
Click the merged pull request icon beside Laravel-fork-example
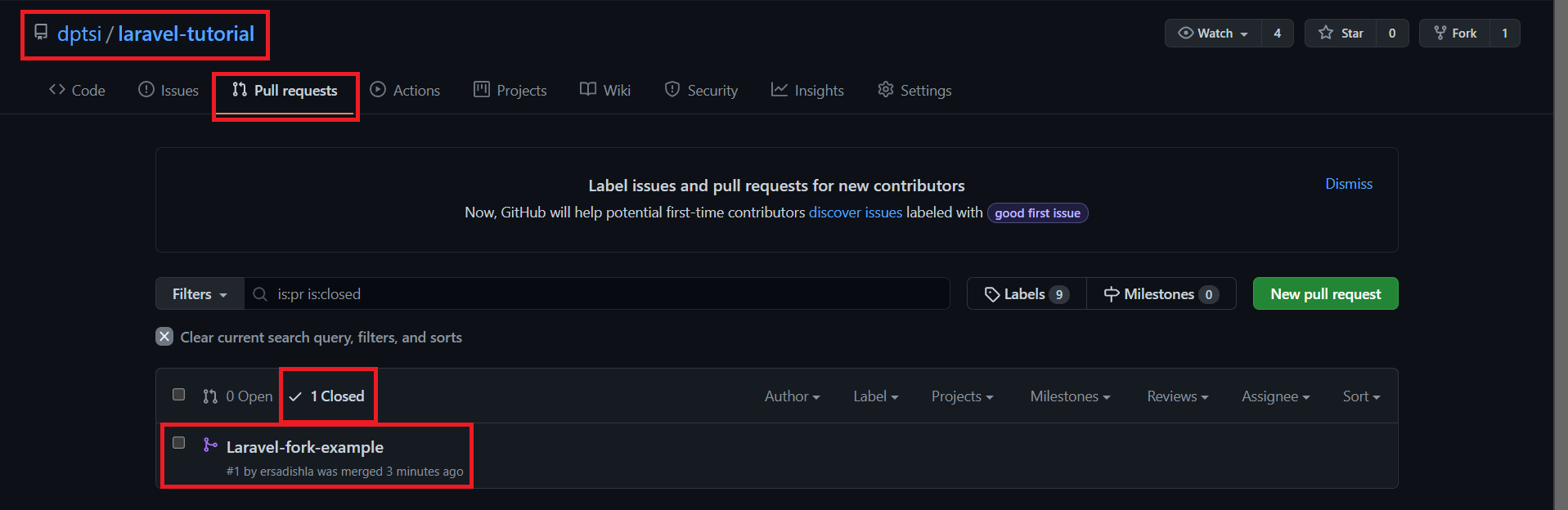(x=210, y=445)
